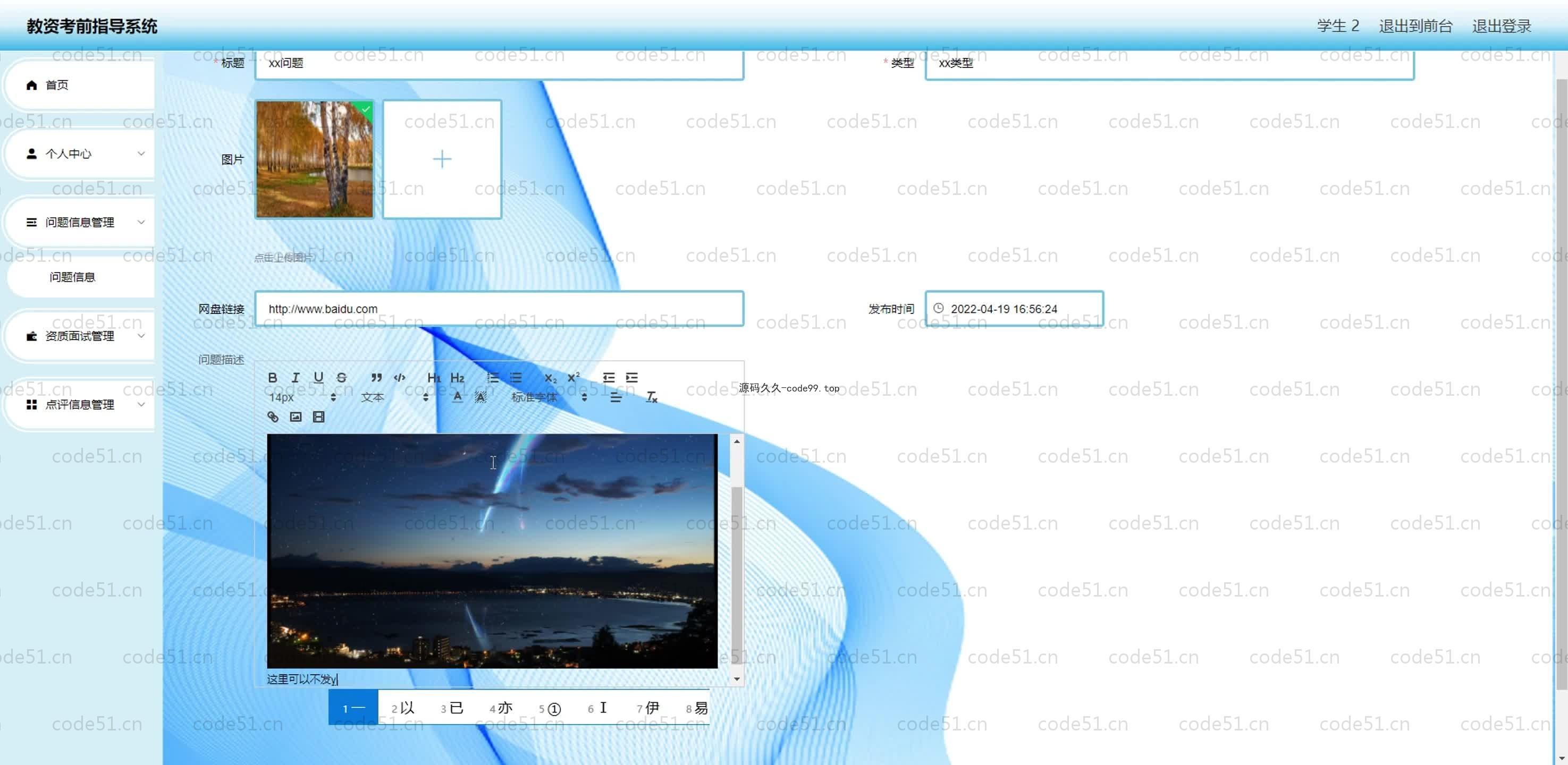Open the 文本 heading style dropdown
Screen dimensions: 1568x765
pyautogui.click(x=394, y=397)
